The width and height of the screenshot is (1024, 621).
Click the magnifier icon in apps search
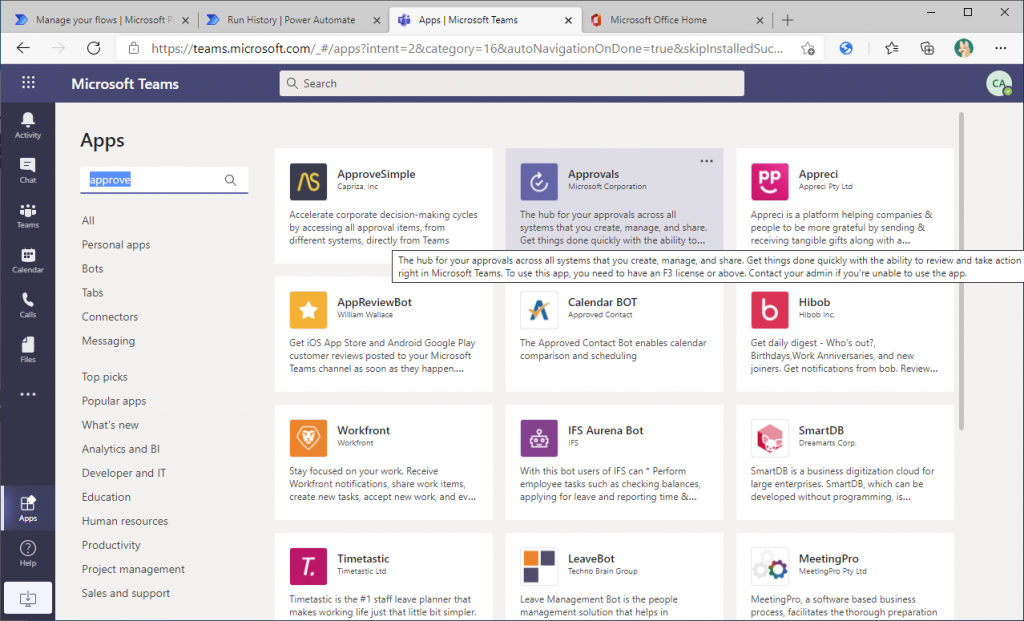(x=231, y=180)
